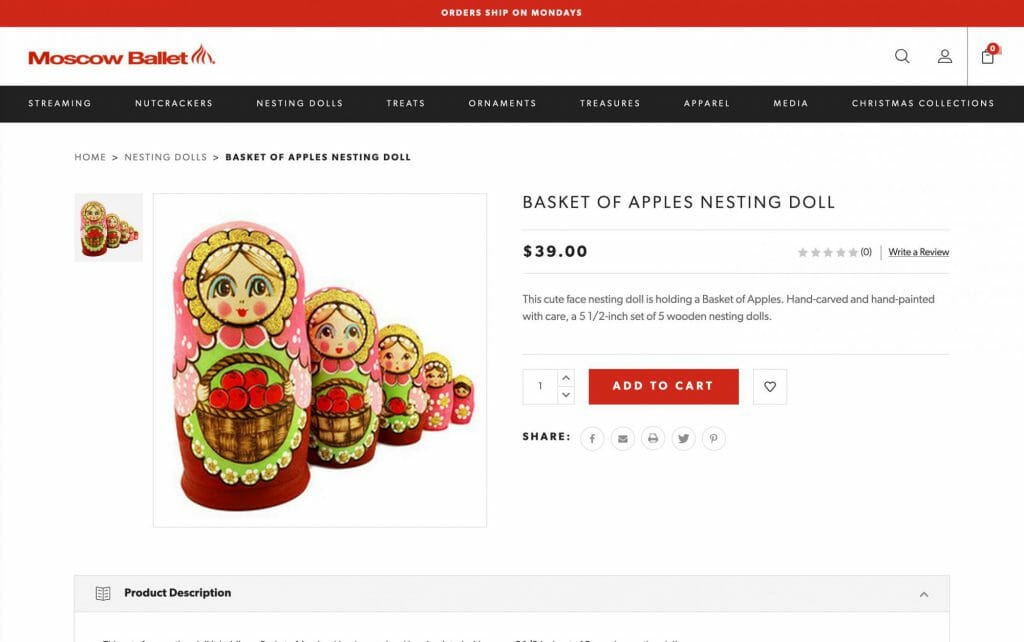Collapse the Product Description section

click(924, 594)
